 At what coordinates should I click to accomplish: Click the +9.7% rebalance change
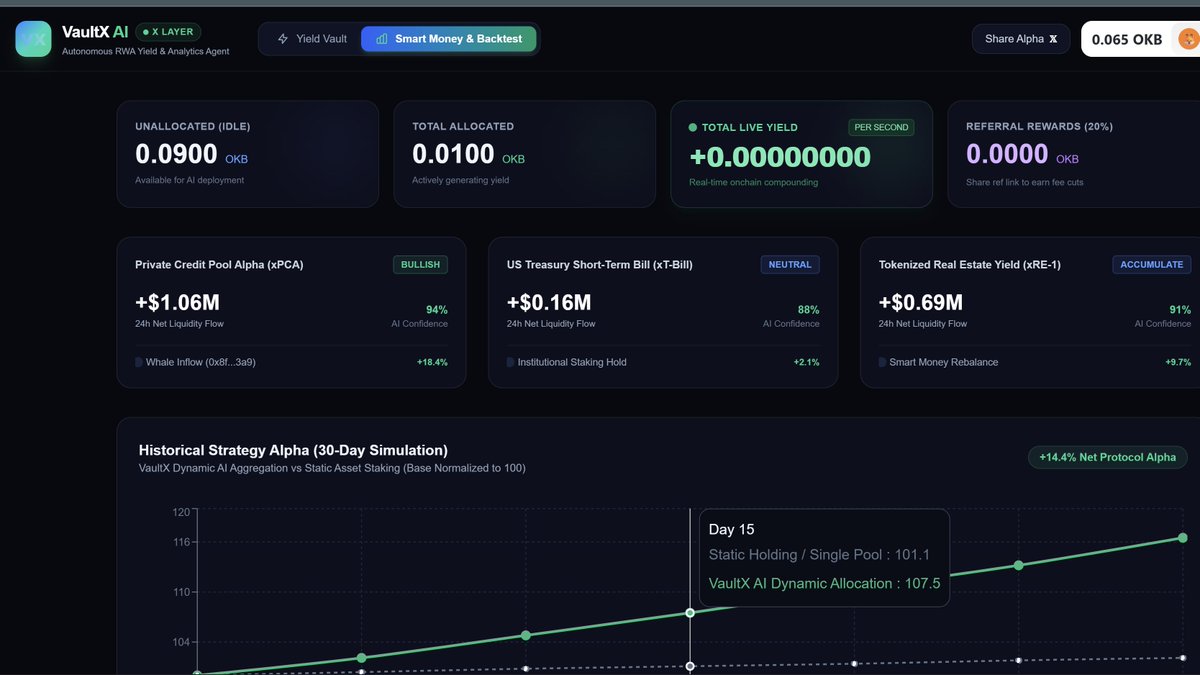[1178, 362]
